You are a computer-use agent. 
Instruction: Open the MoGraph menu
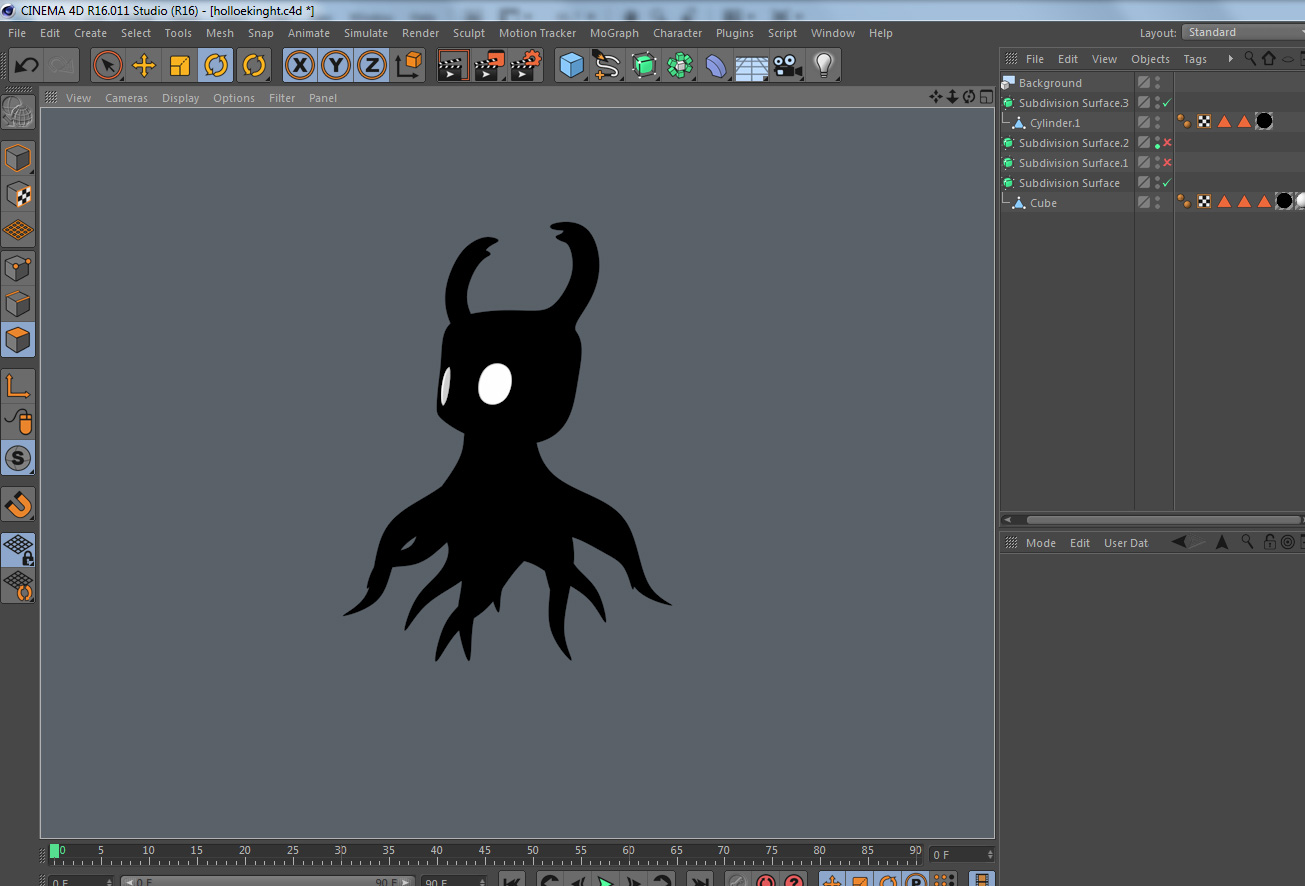tap(614, 33)
